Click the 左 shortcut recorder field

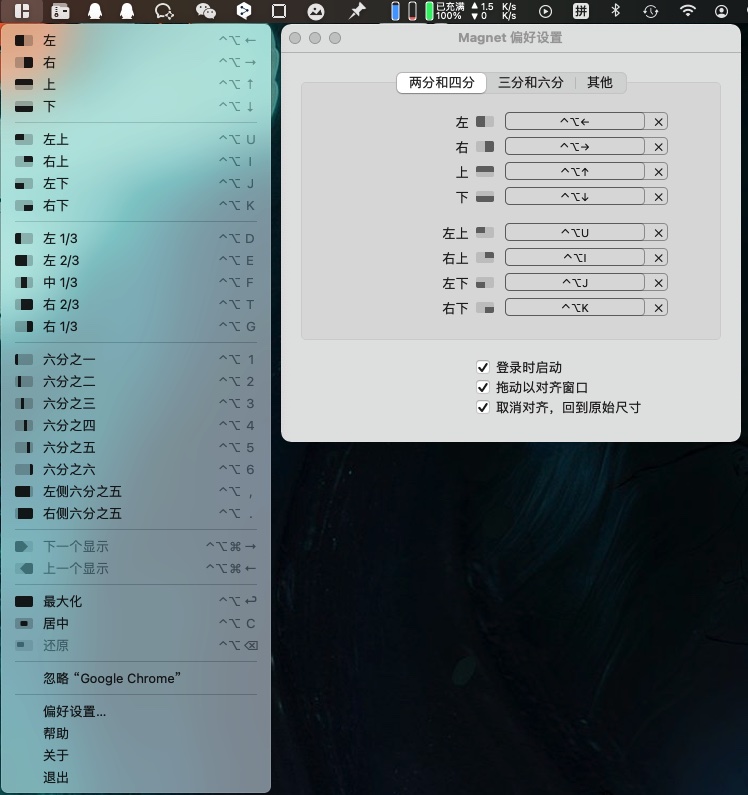575,122
